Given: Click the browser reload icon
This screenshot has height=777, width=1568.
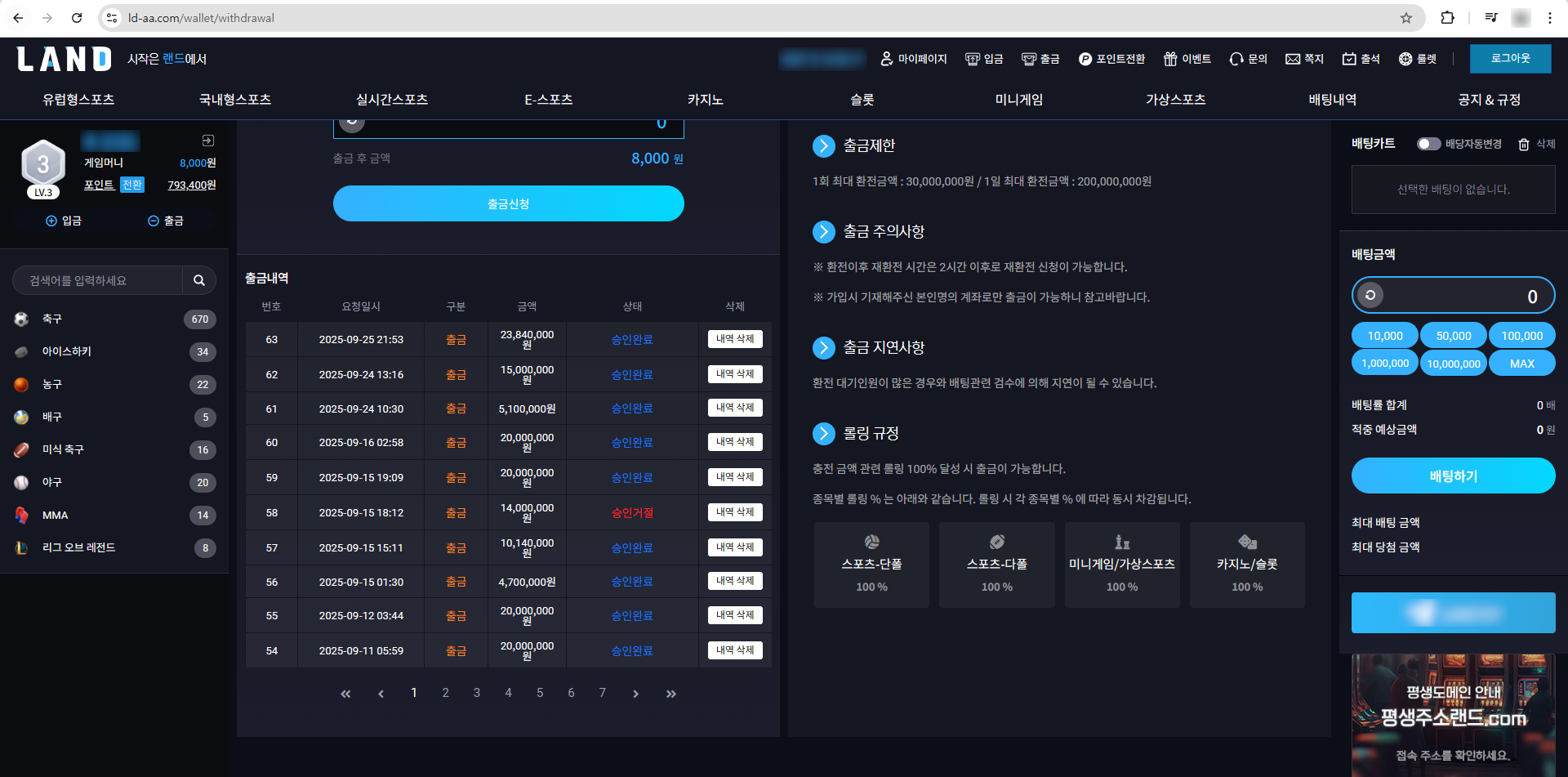Looking at the screenshot, I should pos(77,18).
